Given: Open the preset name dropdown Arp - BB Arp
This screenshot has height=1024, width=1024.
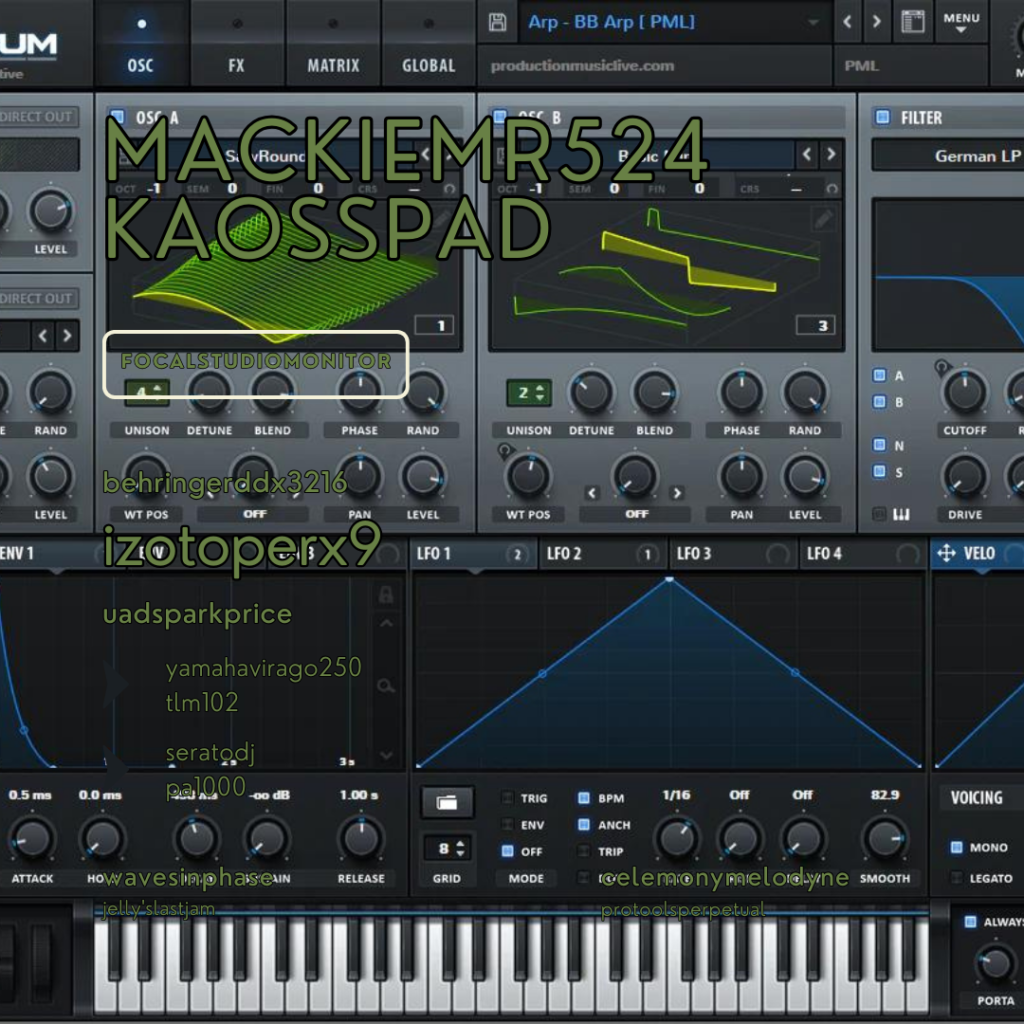Looking at the screenshot, I should 675,22.
